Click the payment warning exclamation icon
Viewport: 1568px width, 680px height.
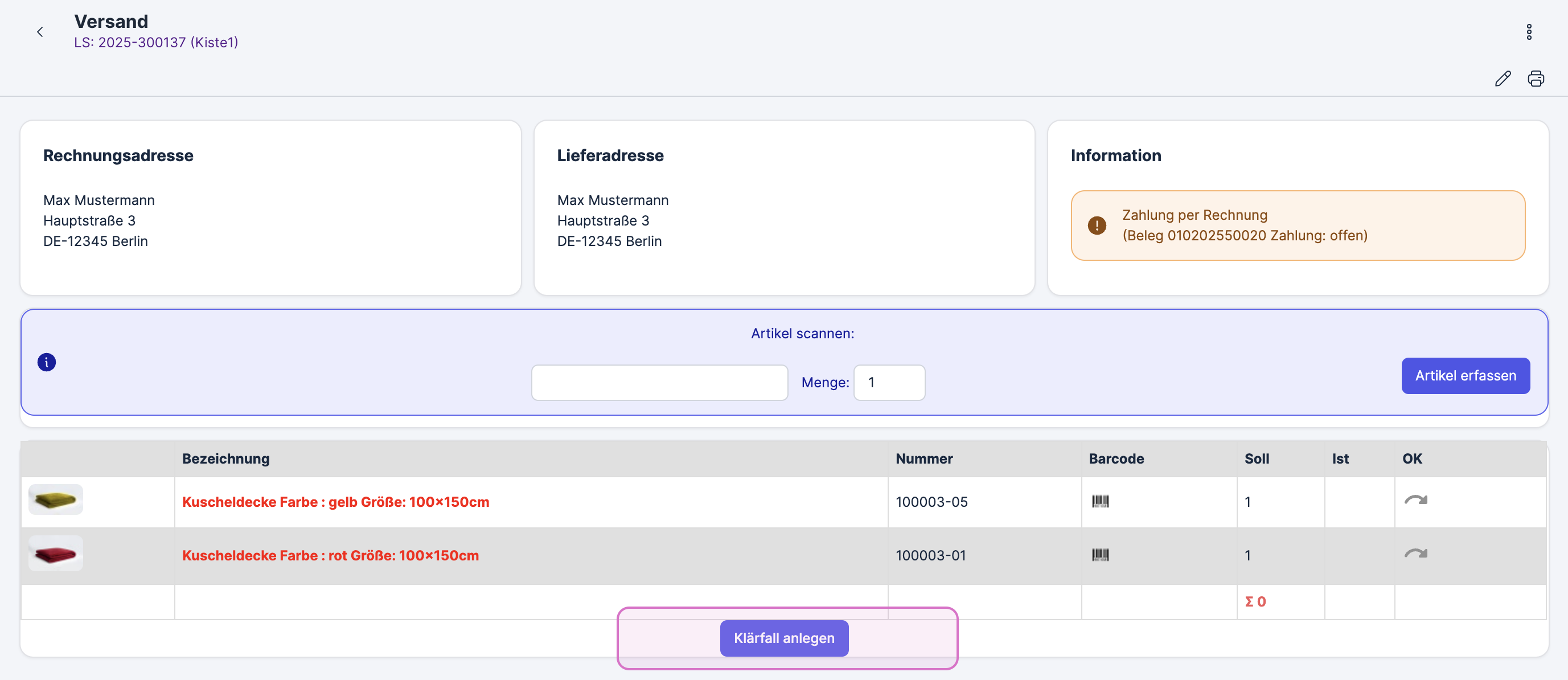[x=1096, y=226]
